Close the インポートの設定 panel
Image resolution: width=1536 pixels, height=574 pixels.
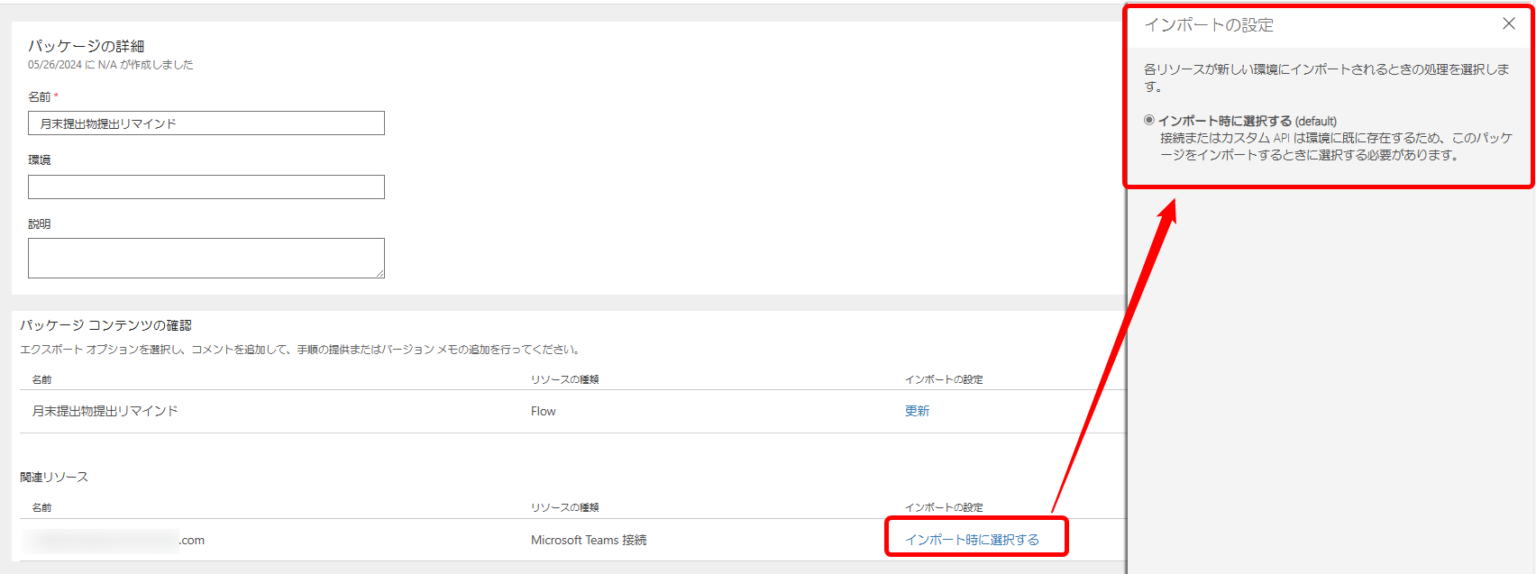[x=1509, y=24]
